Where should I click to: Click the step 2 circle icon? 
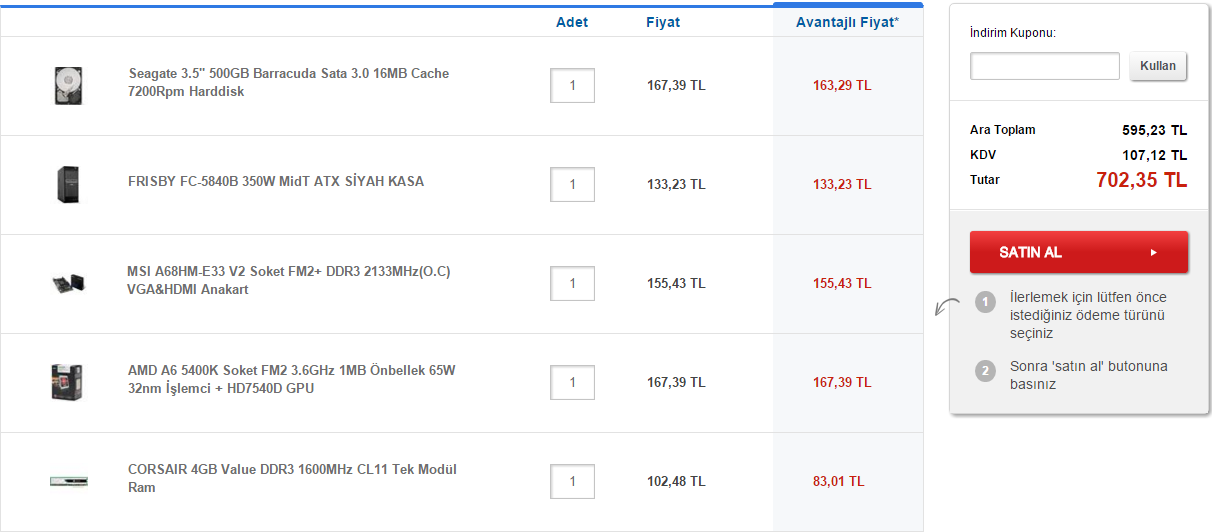(x=985, y=371)
